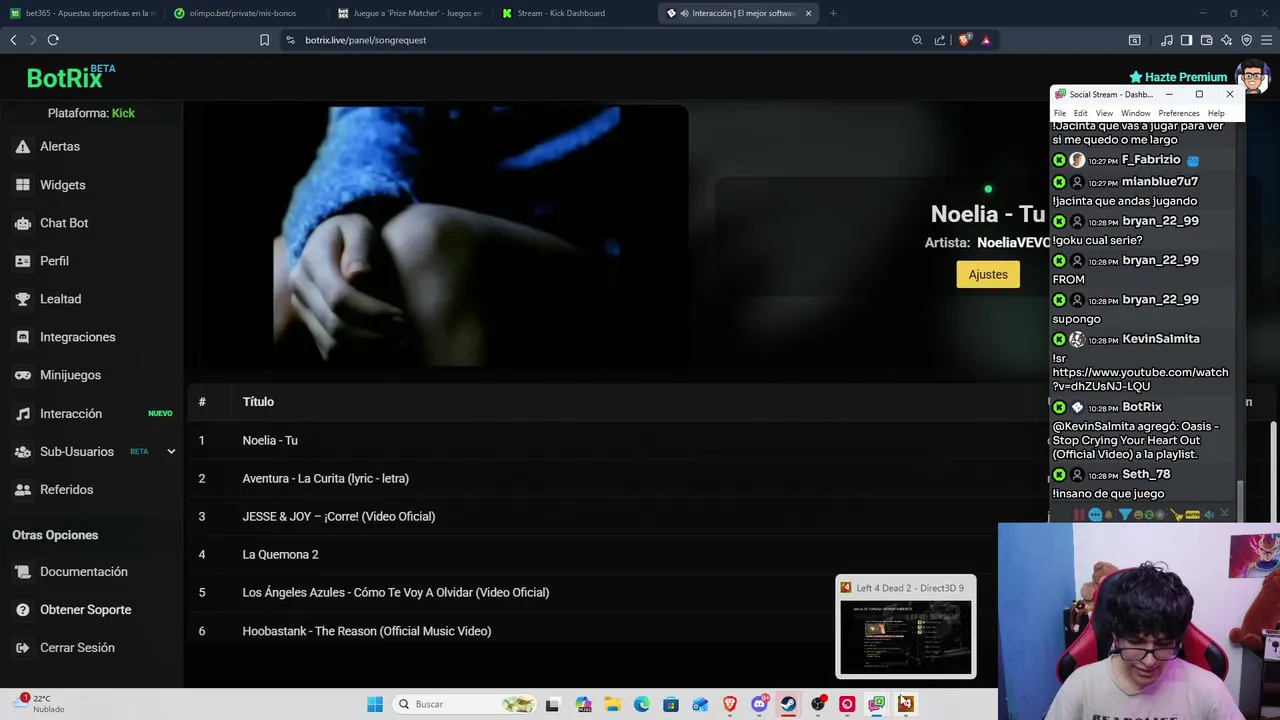Bookmark this page icon
Screen dimensions: 1280x720
pos(264,40)
